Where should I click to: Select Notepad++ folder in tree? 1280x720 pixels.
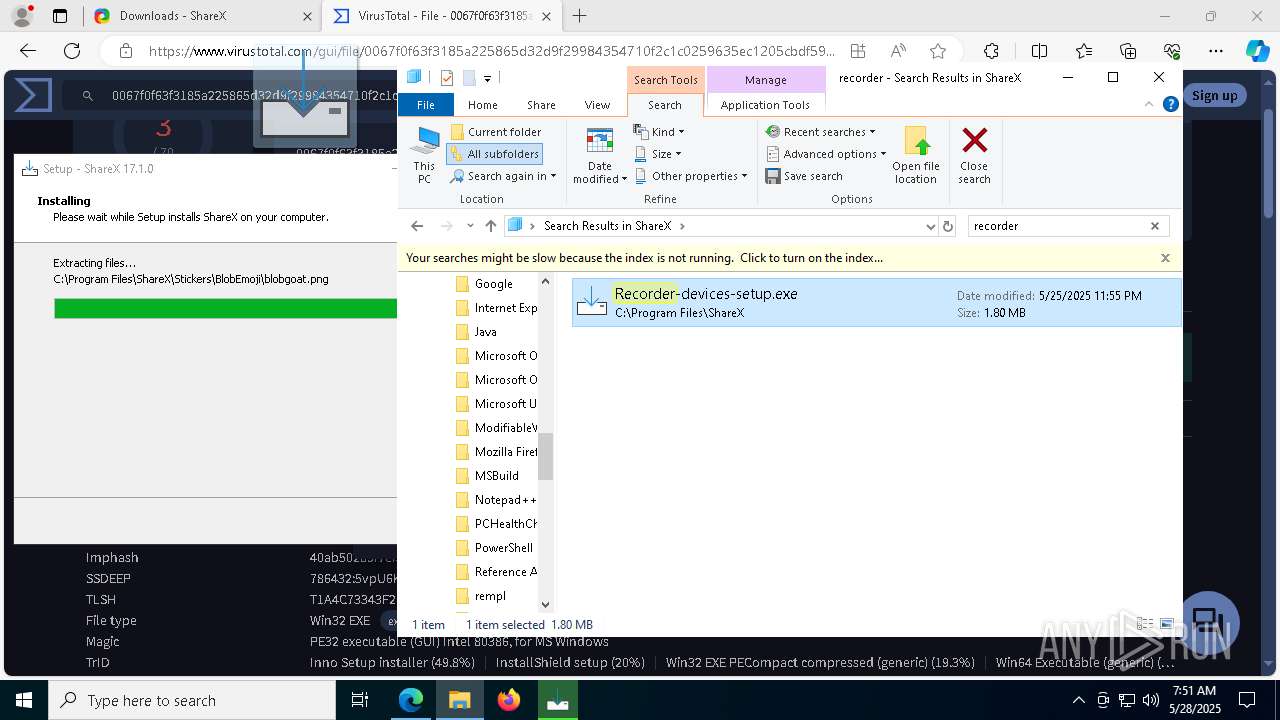coord(505,500)
